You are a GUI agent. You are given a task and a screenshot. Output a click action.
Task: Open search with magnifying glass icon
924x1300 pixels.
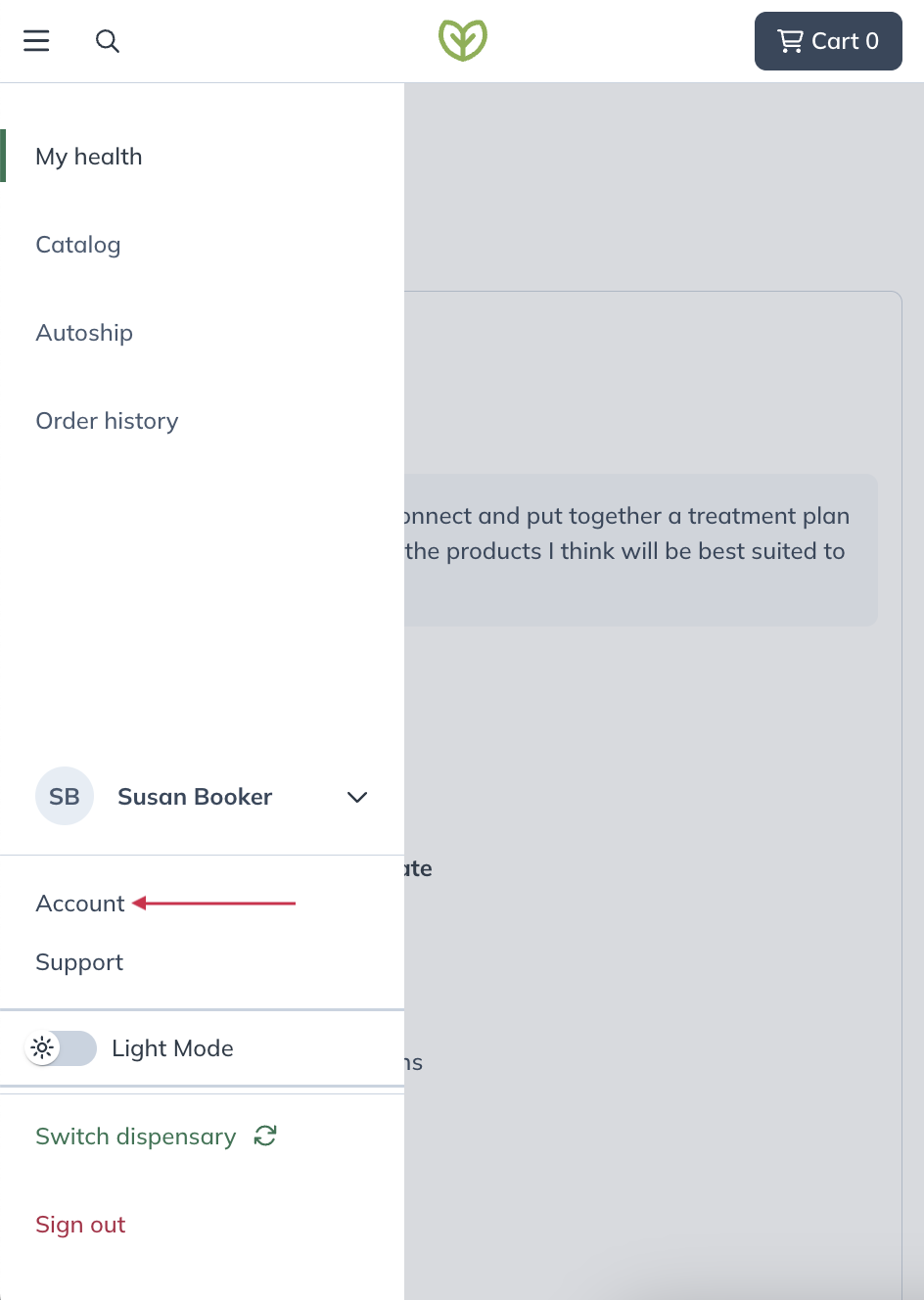108,41
